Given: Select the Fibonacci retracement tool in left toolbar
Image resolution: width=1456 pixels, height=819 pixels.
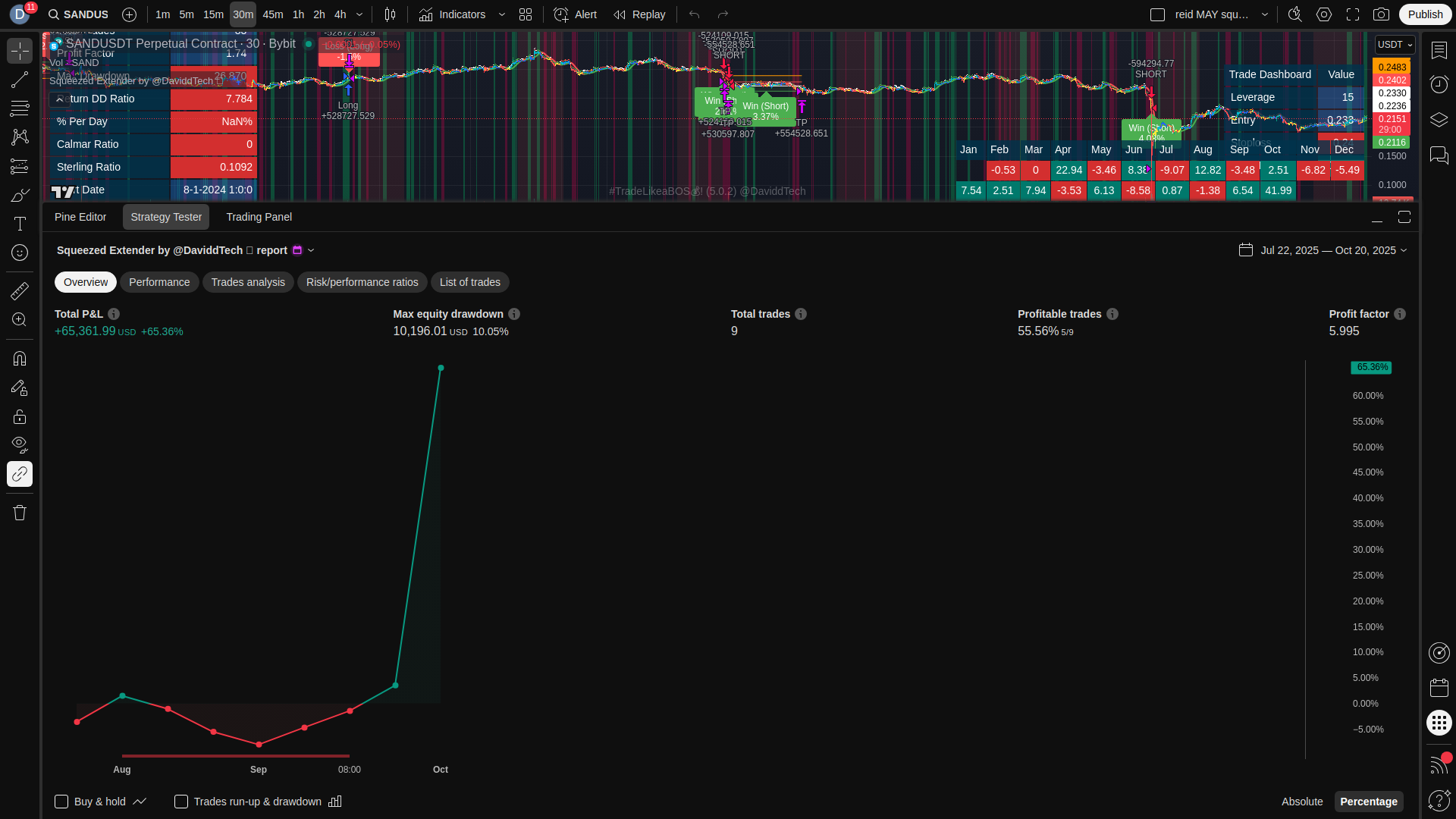Looking at the screenshot, I should pos(20,108).
